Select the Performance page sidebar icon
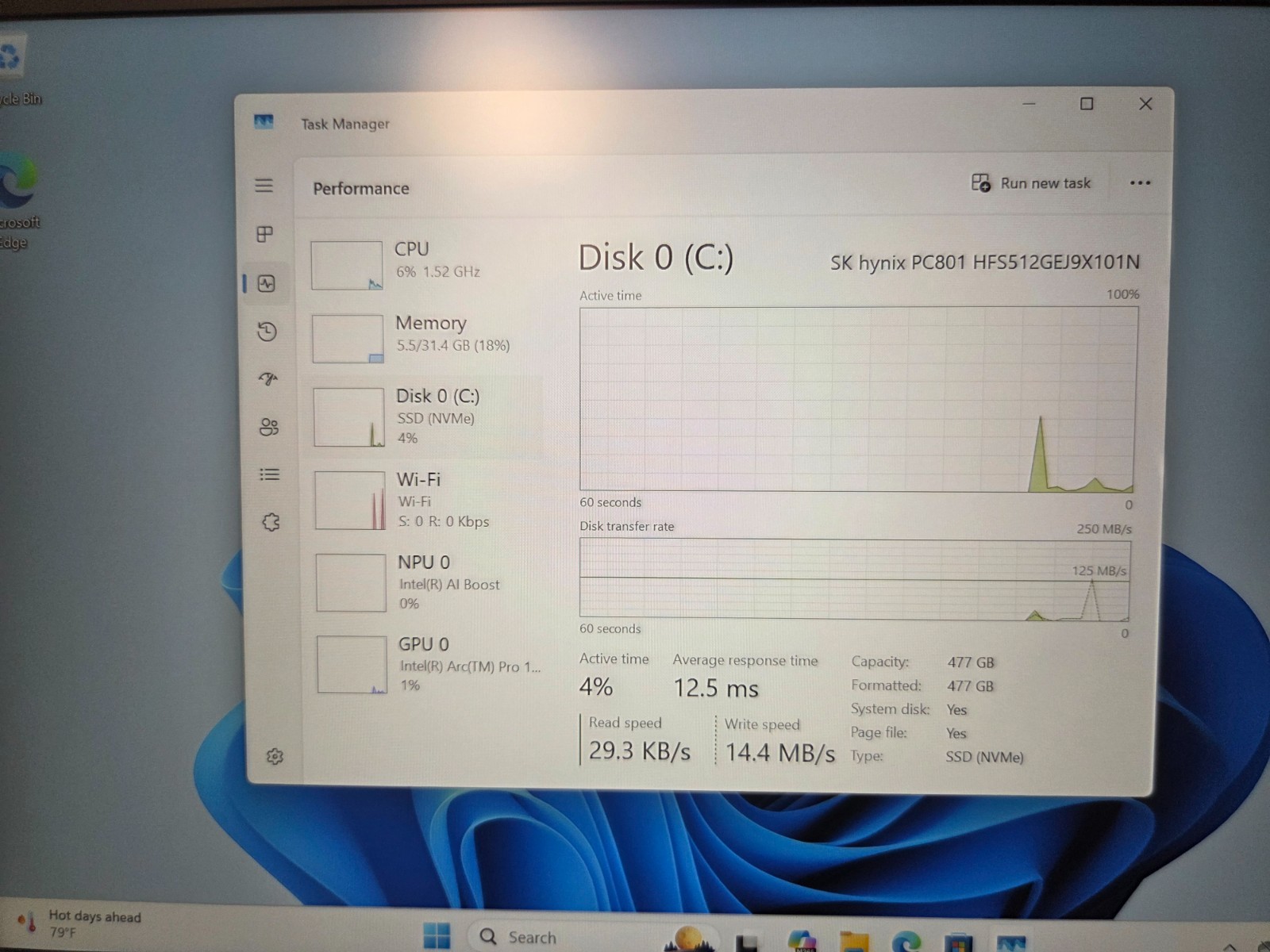 (x=267, y=283)
